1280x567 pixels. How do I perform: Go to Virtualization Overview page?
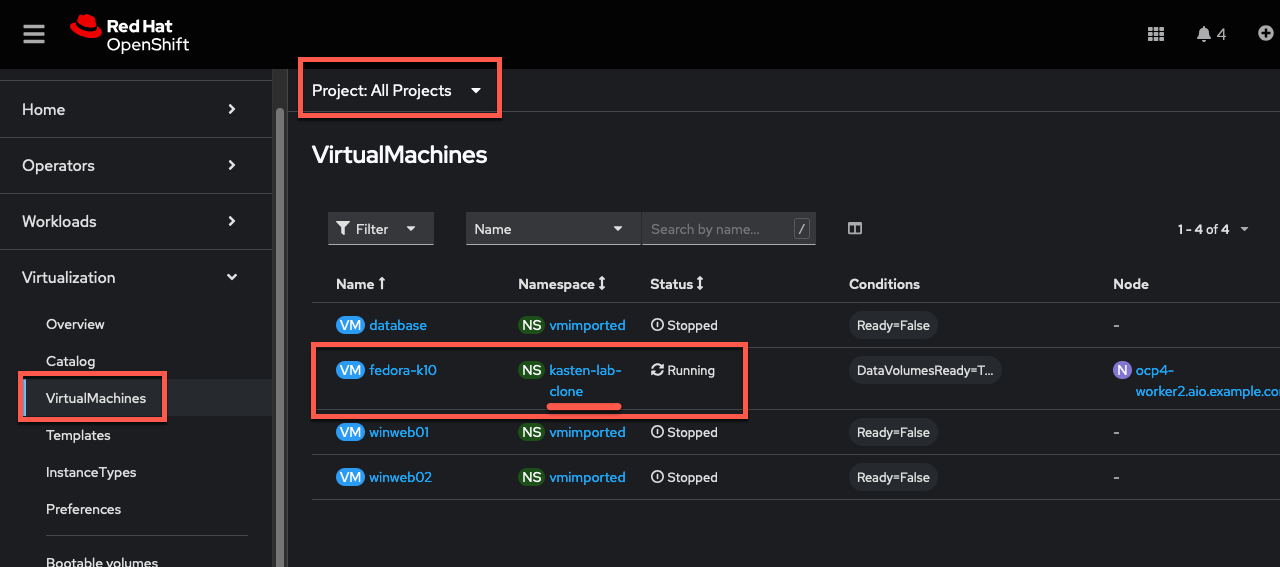[x=75, y=324]
